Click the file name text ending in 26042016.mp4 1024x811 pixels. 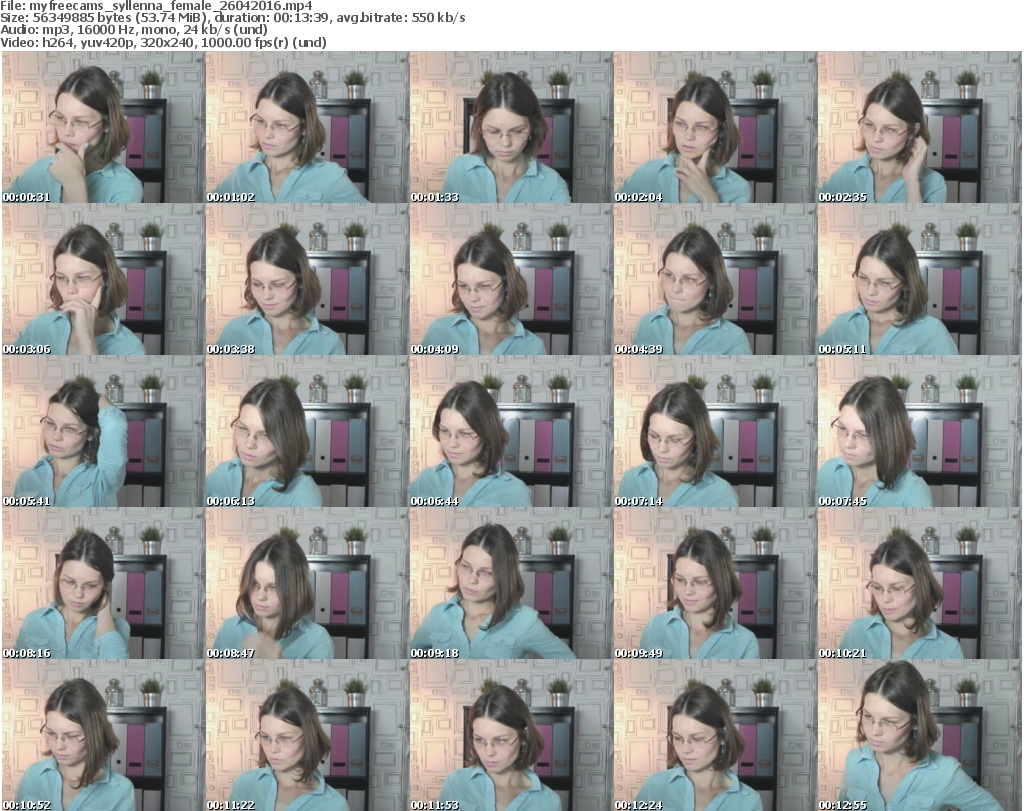point(170,6)
